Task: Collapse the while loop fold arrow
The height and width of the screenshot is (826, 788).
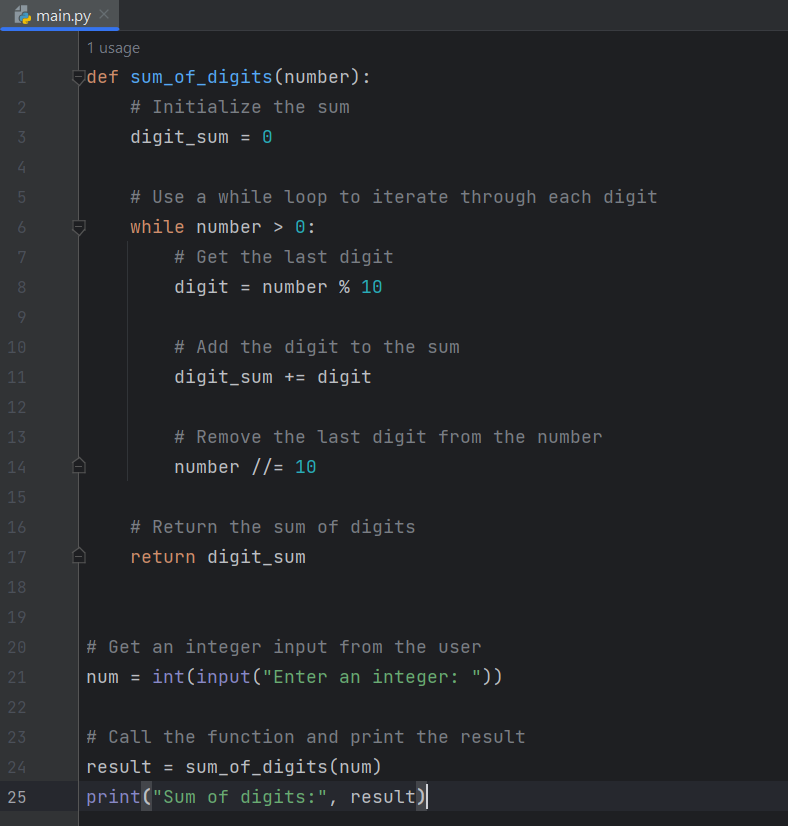Action: pos(79,228)
